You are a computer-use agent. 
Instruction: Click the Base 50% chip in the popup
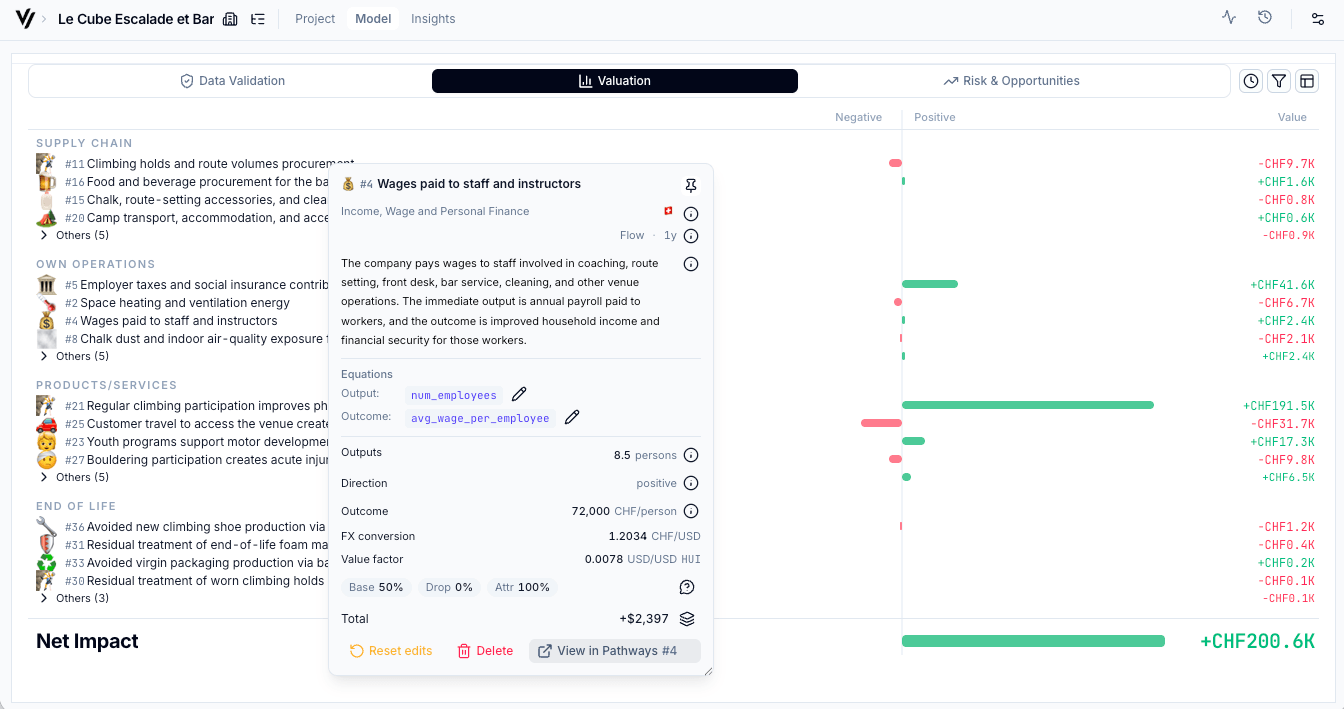pos(376,587)
